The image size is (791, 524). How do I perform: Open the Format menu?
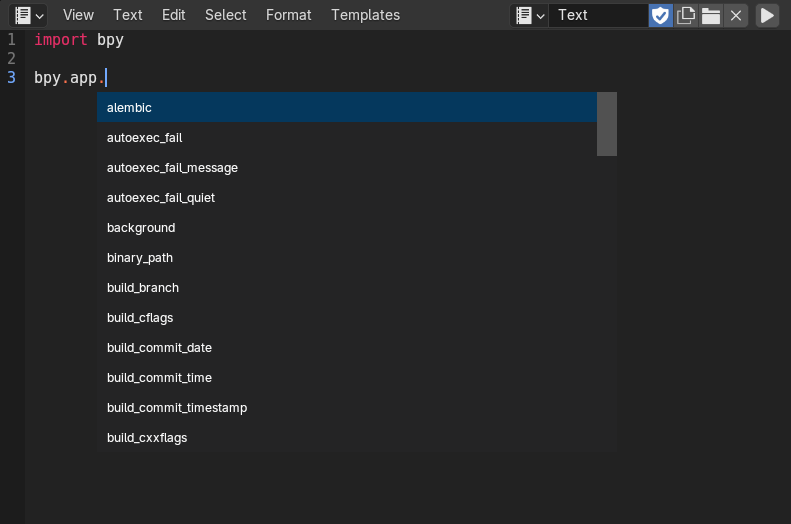pyautogui.click(x=289, y=15)
